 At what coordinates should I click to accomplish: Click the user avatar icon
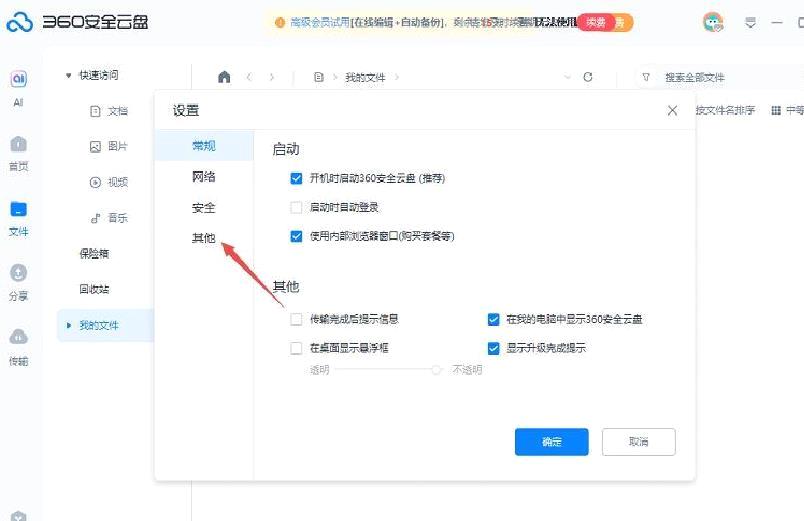713,22
